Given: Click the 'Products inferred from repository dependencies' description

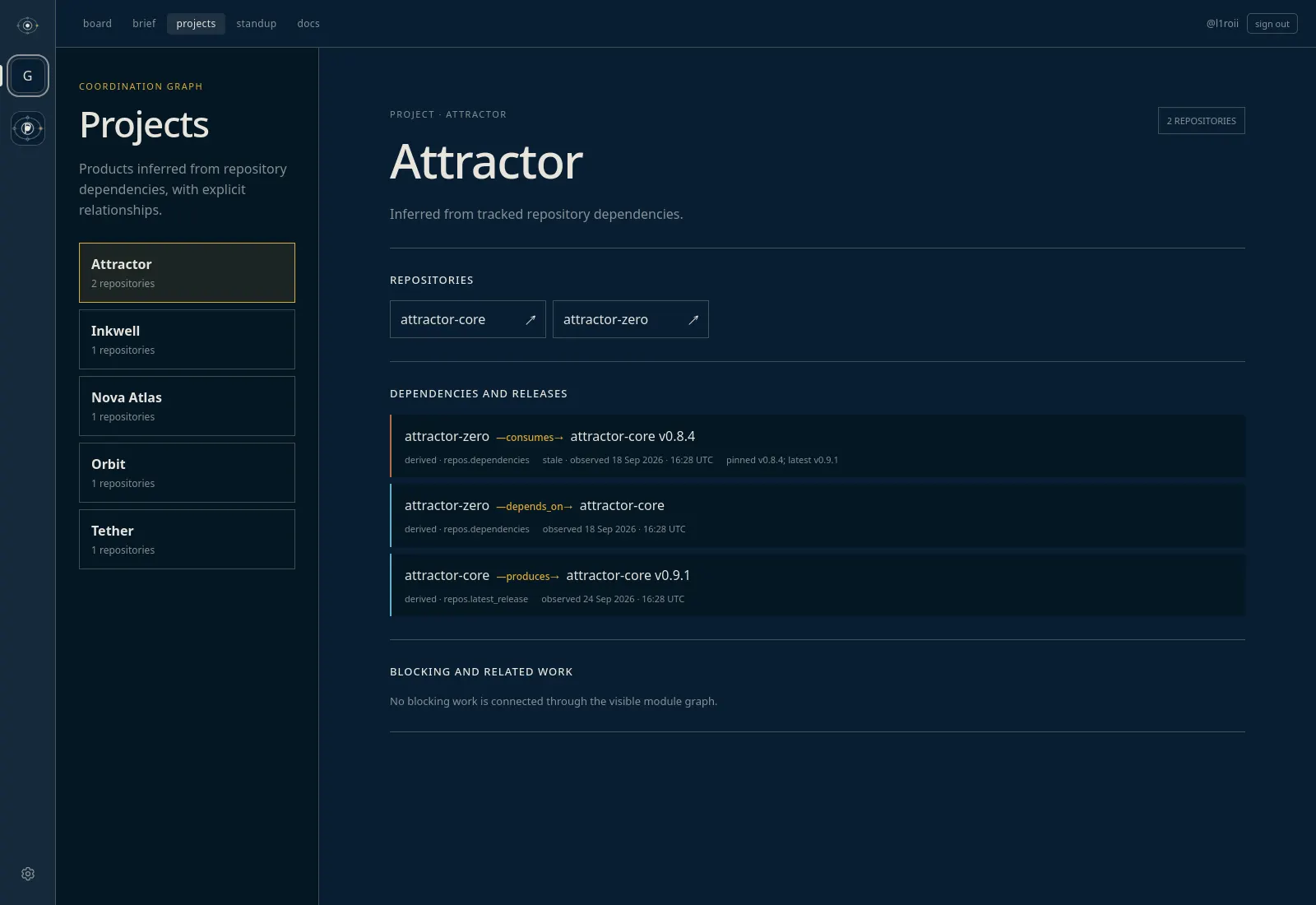Looking at the screenshot, I should (183, 189).
